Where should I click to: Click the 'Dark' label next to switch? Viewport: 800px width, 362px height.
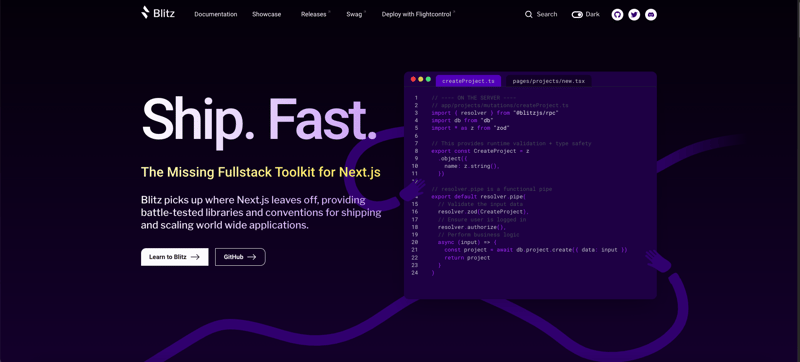(592, 14)
